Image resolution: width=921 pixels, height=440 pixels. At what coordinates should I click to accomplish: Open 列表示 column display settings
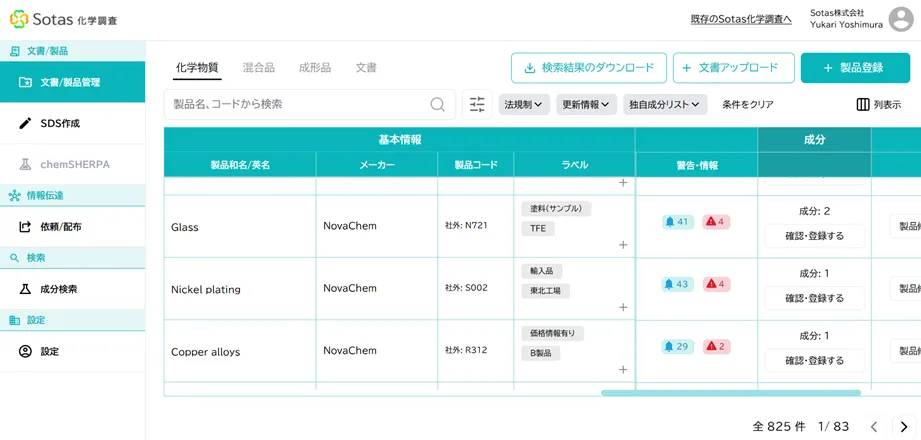click(879, 105)
